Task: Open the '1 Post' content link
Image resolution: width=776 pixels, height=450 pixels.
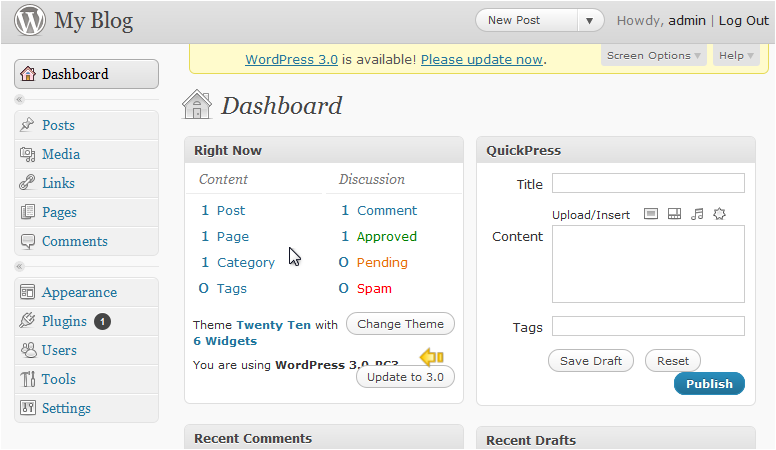Action: pyautogui.click(x=223, y=210)
